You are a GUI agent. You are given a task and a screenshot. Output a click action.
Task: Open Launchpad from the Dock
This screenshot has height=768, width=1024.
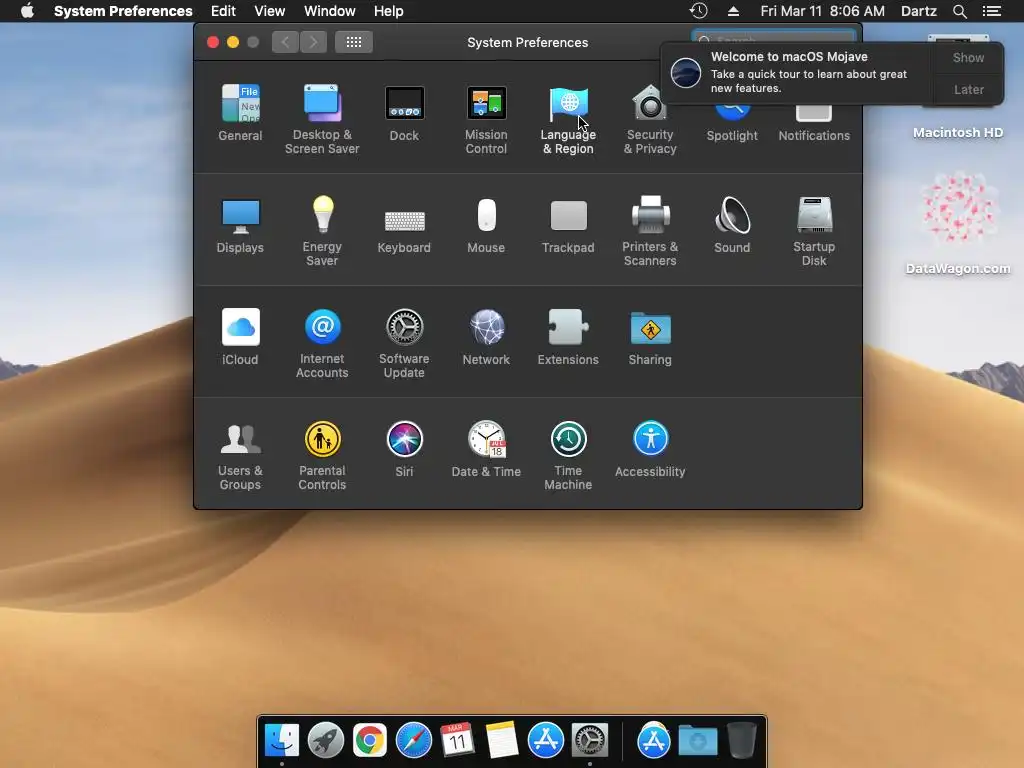pyautogui.click(x=325, y=741)
